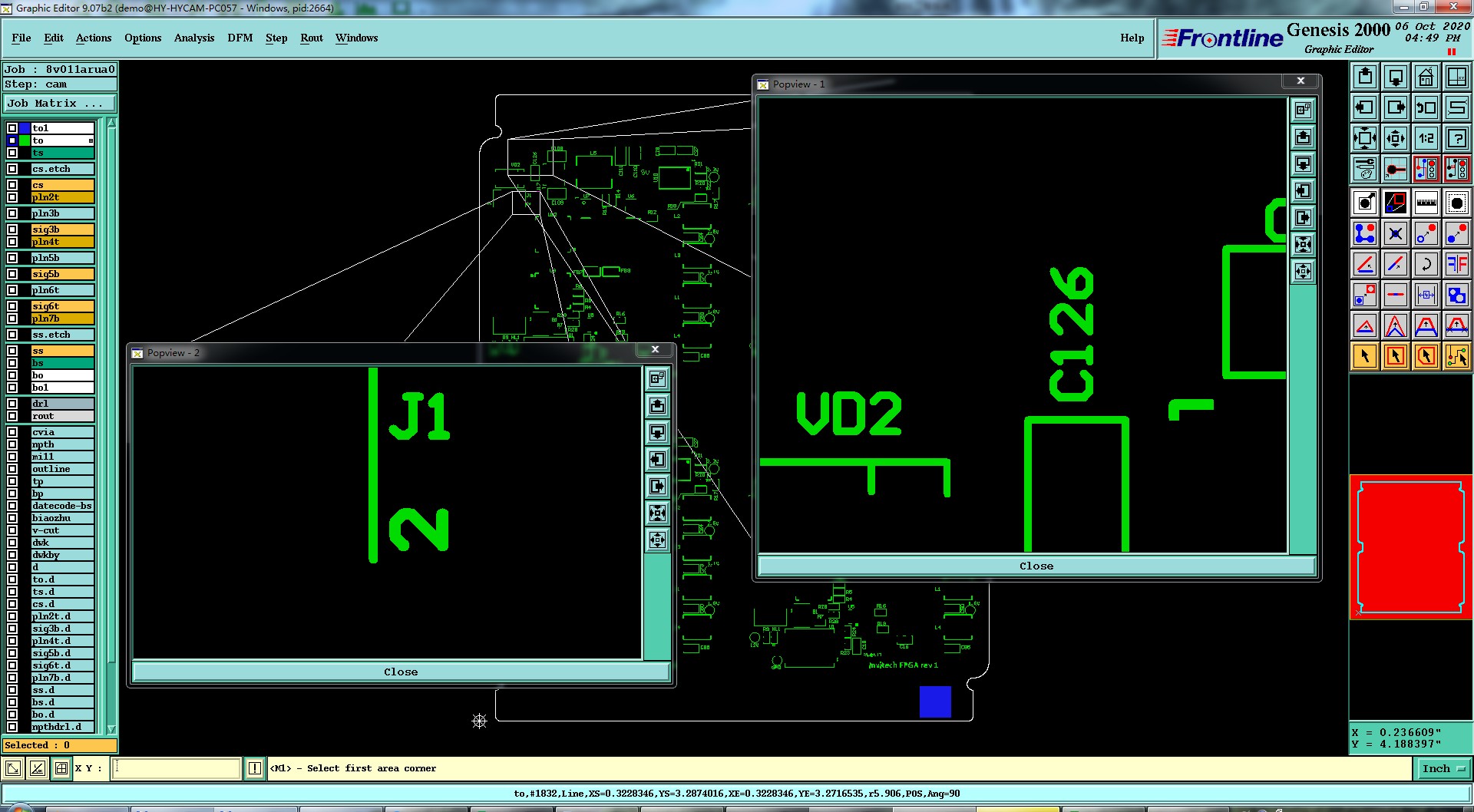Select the biaozhu layer row
This screenshot has width=1474, height=812.
click(x=63, y=518)
